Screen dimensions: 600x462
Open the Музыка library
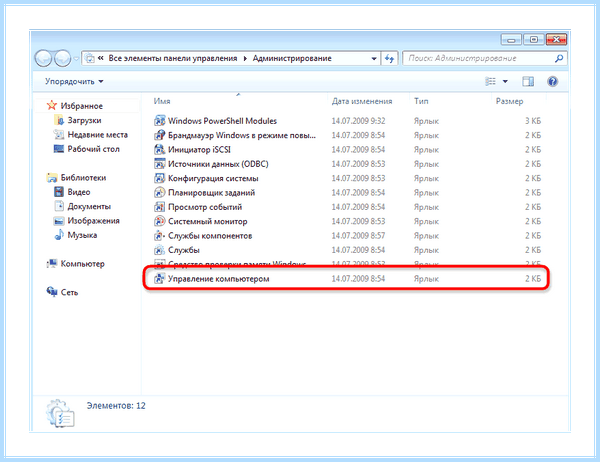(x=82, y=235)
